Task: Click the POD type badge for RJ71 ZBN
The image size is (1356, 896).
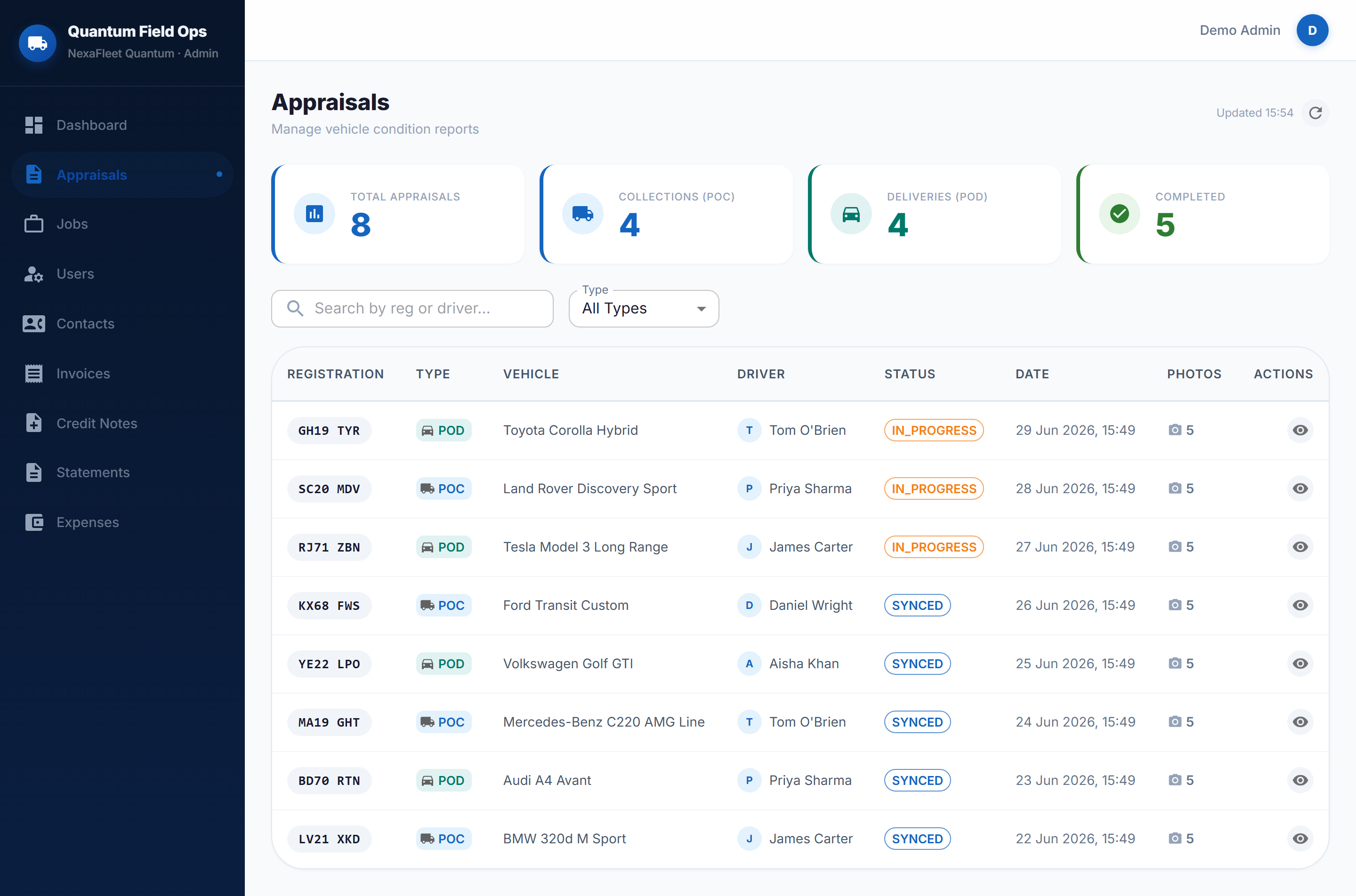Action: tap(444, 547)
